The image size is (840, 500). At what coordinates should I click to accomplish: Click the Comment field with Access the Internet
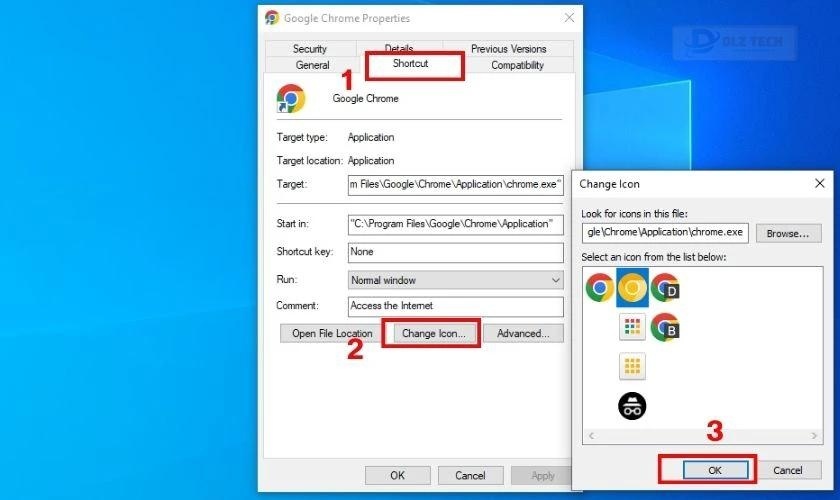[455, 306]
